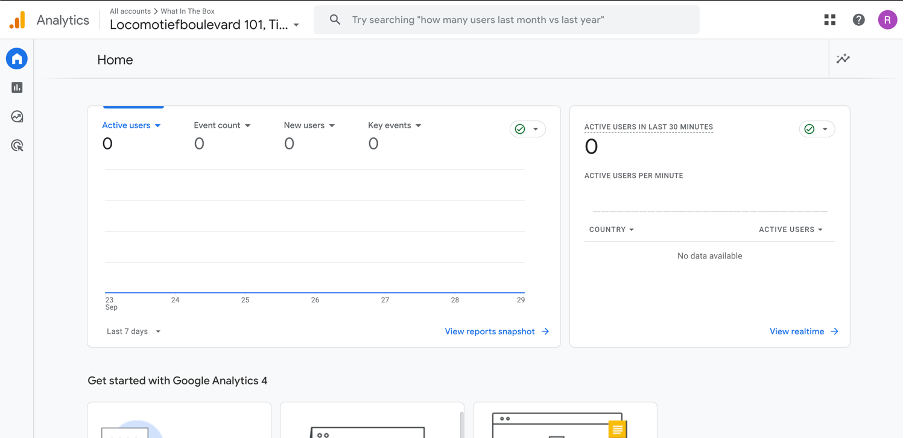Open the user account avatar
The image size is (904, 438).
887,20
